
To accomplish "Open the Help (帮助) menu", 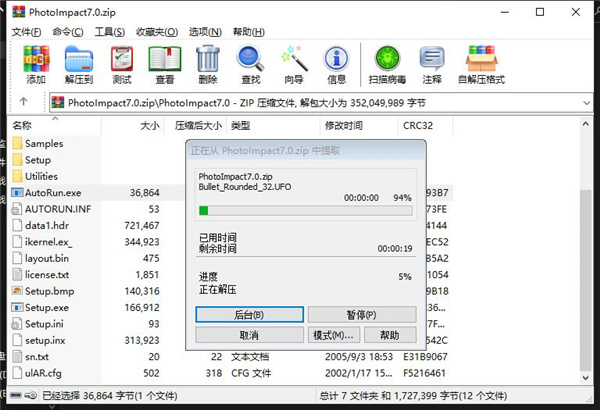I will click(x=249, y=32).
